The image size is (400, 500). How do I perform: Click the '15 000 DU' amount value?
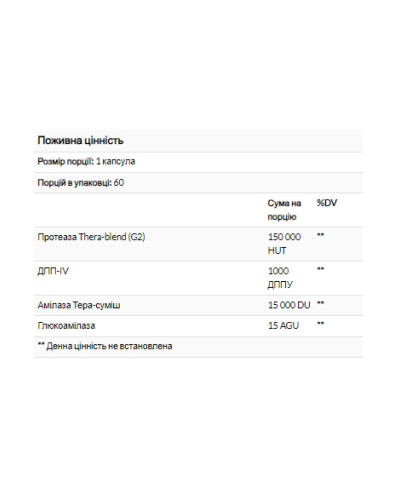(x=289, y=305)
